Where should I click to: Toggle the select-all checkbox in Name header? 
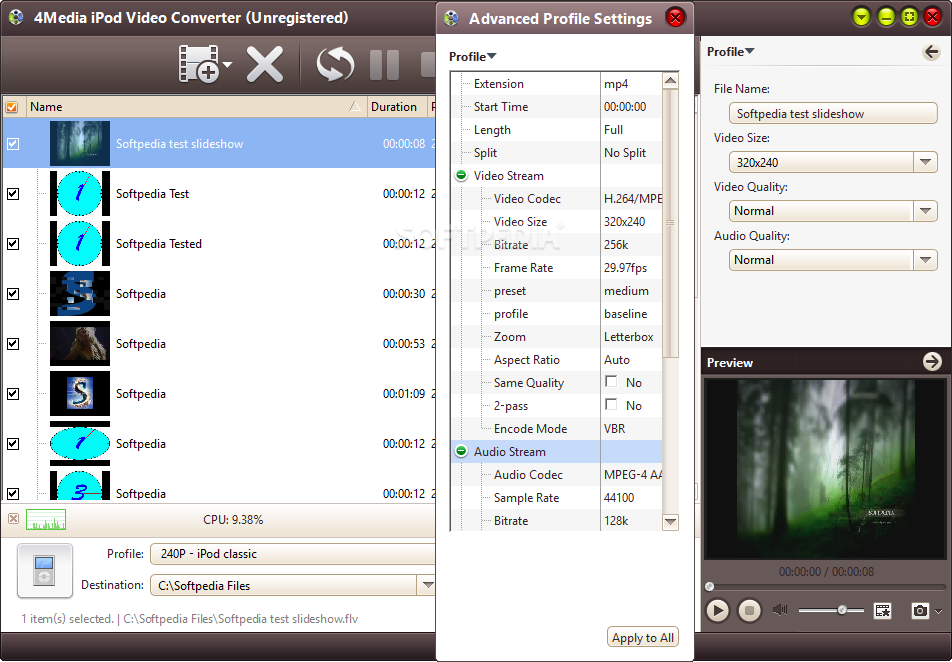(12, 107)
